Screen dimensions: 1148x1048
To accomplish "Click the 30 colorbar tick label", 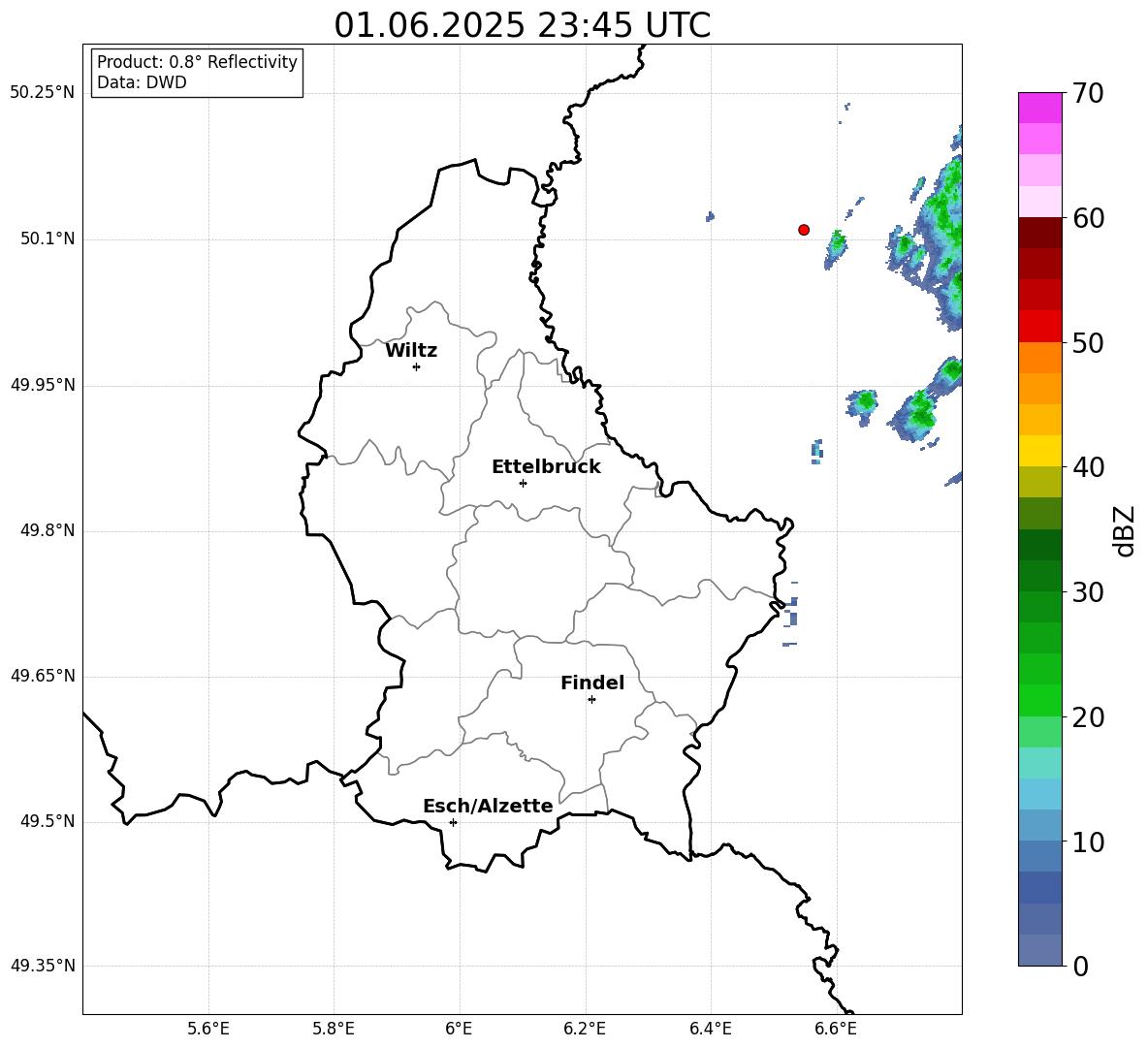I will [x=1089, y=592].
